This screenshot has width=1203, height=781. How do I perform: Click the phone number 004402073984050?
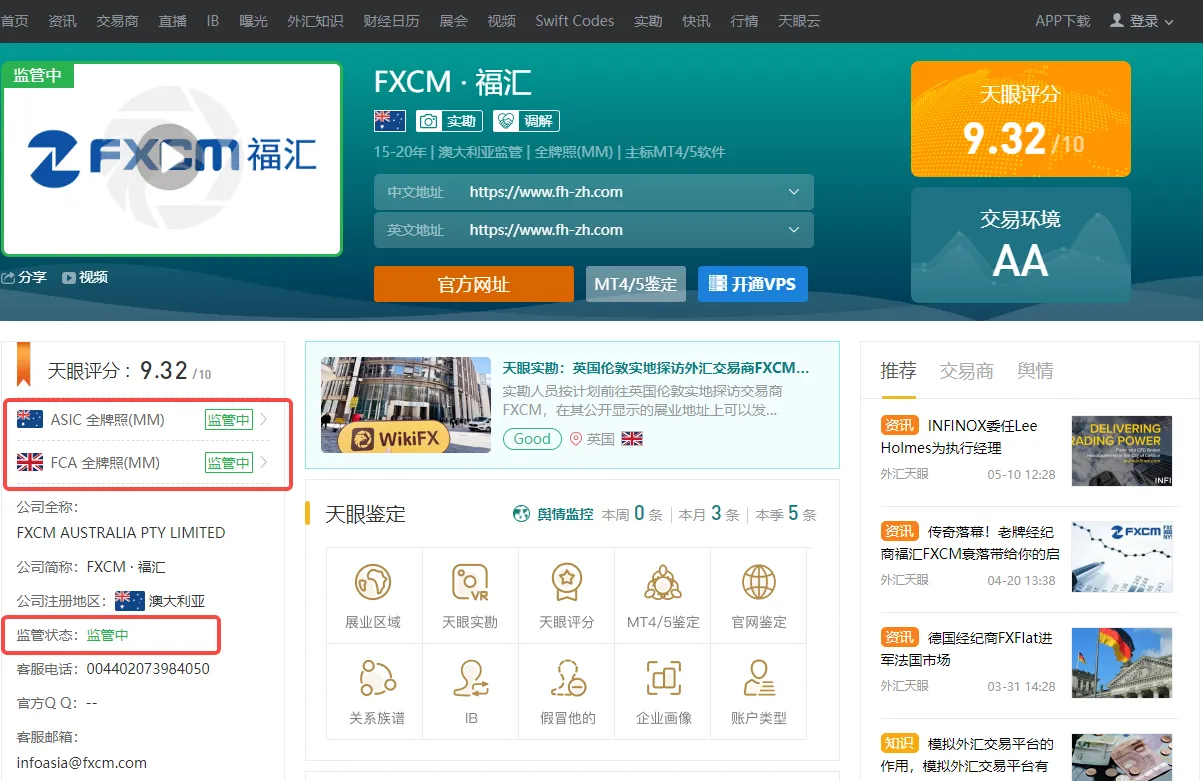point(148,668)
